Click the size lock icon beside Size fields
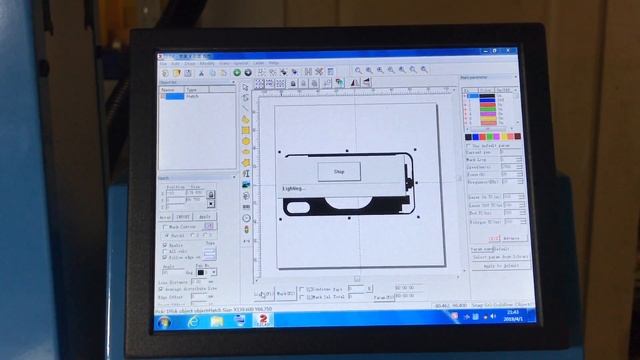Viewport: 640px width, 360px height. [211, 194]
